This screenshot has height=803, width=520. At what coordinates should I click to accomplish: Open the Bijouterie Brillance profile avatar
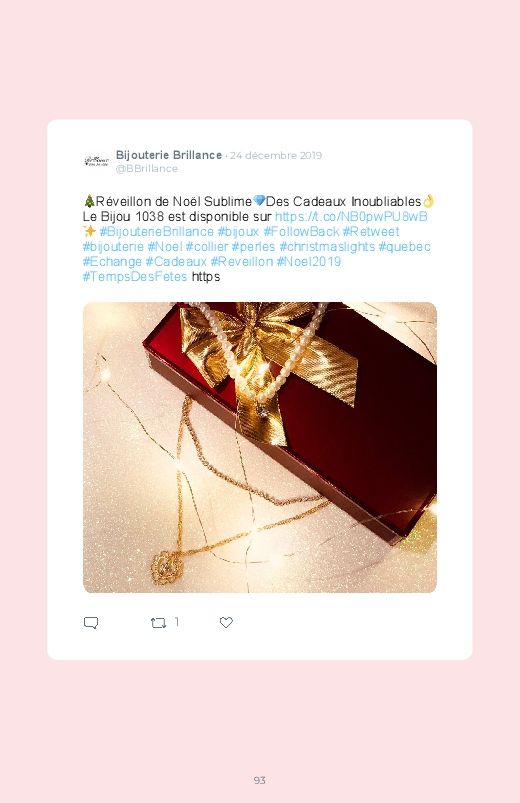pos(97,161)
